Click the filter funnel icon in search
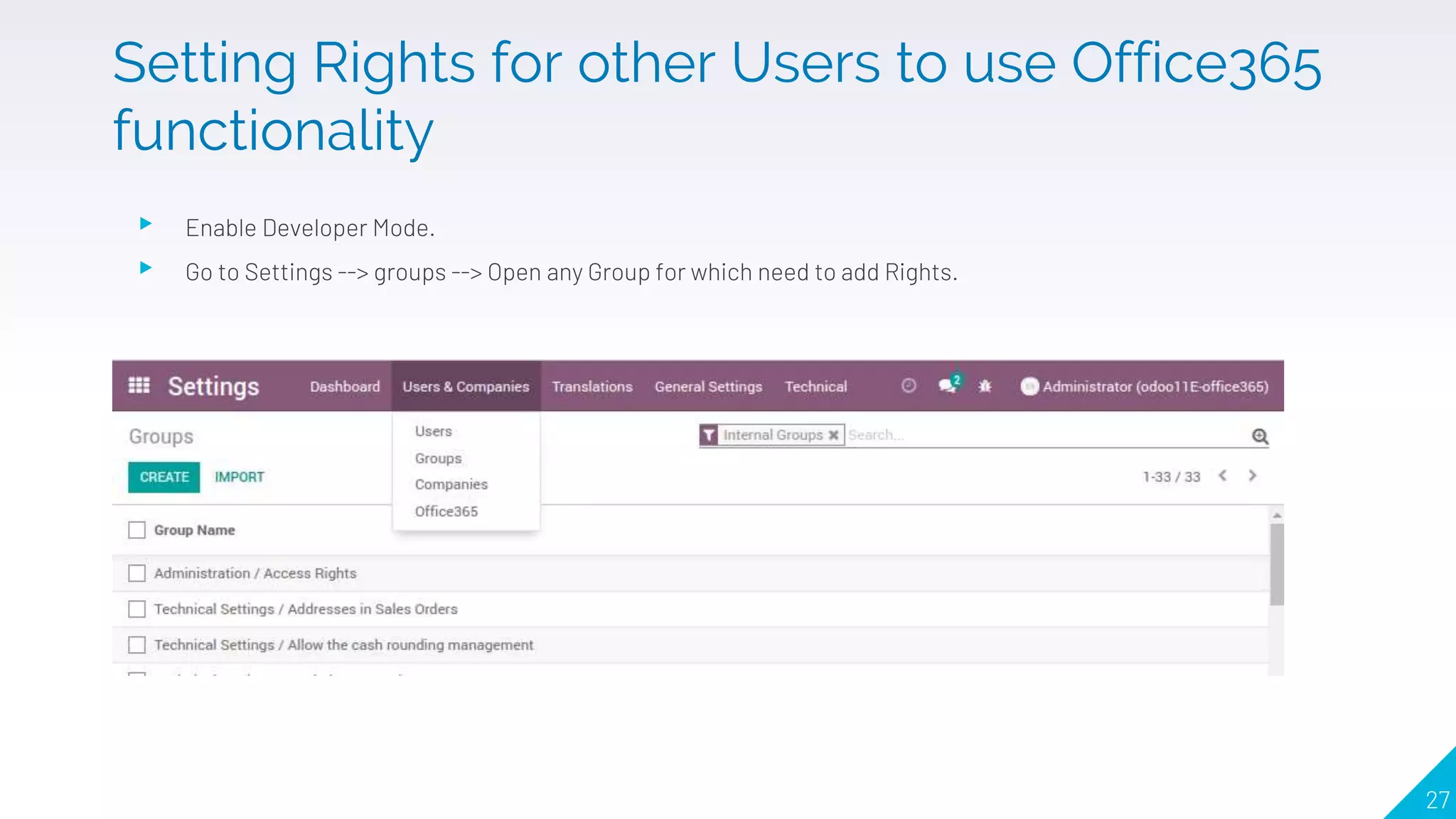1456x819 pixels. click(709, 435)
